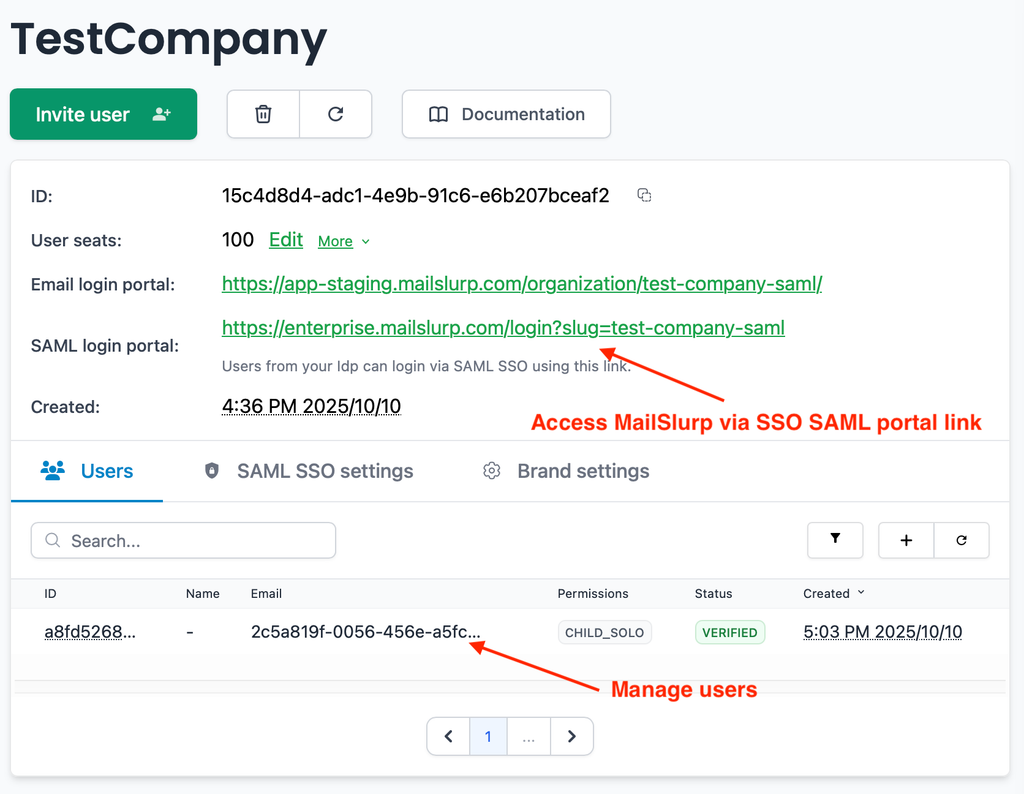Image resolution: width=1024 pixels, height=794 pixels.
Task: Go to previous page with left chevron
Action: (449, 737)
